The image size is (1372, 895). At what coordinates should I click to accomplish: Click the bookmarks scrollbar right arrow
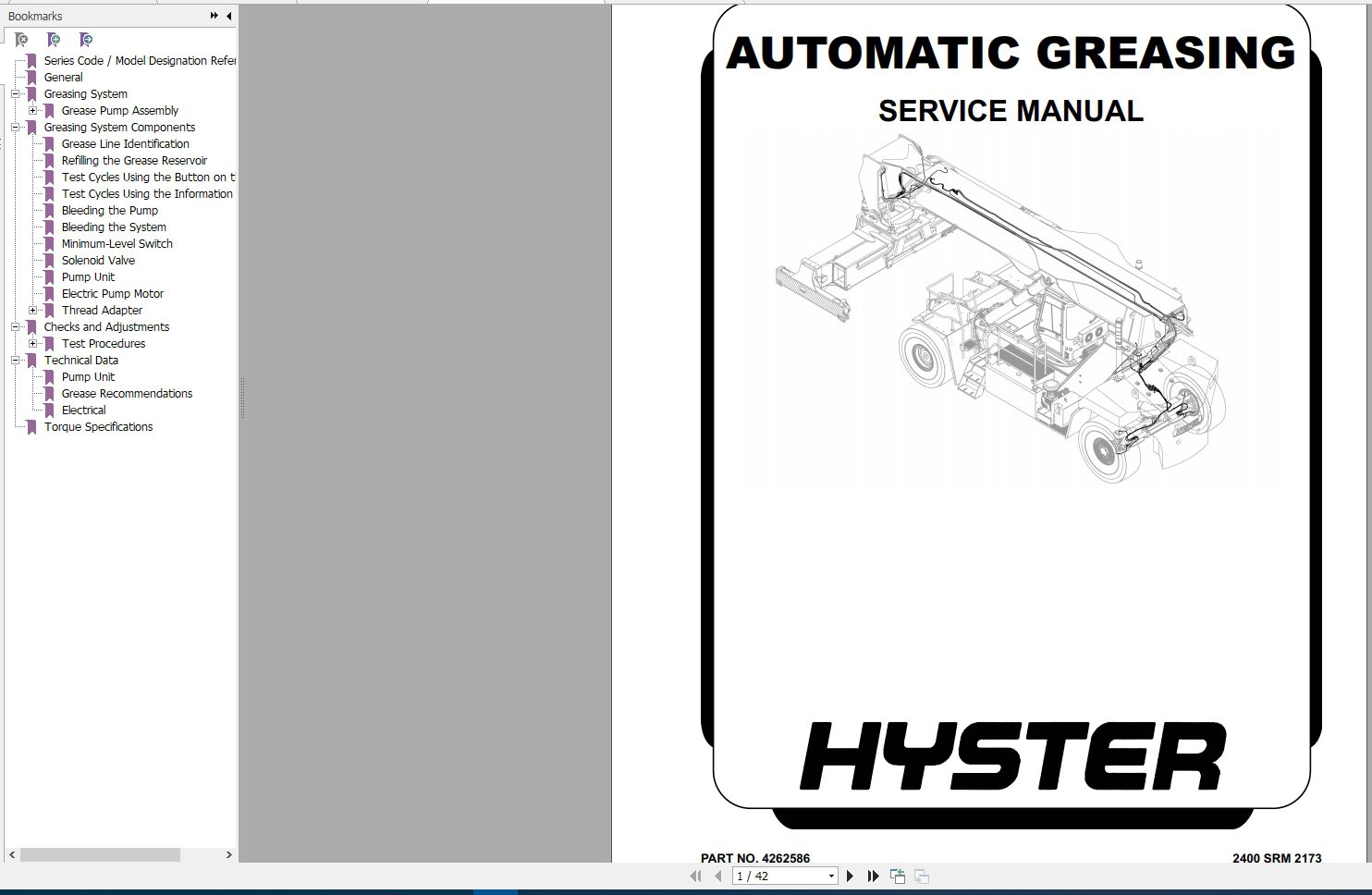pyautogui.click(x=228, y=855)
